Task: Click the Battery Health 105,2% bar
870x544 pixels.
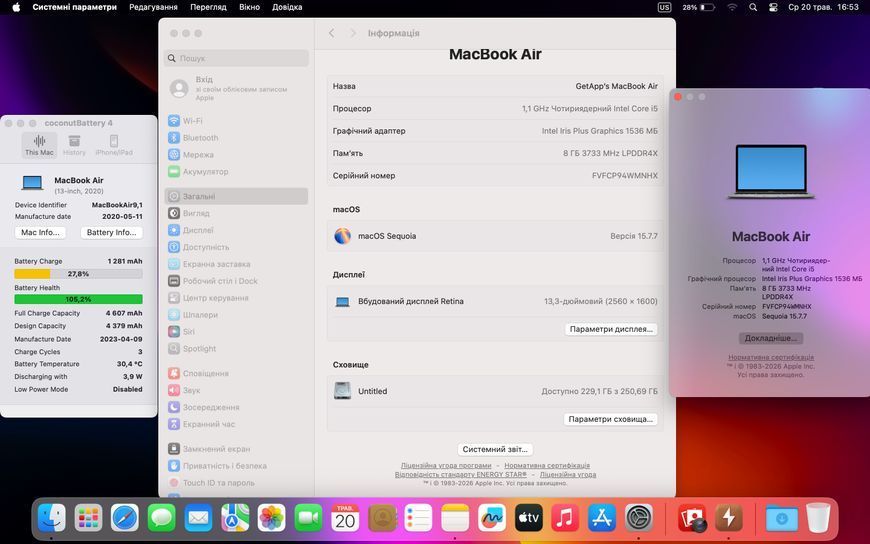Action: coord(78,299)
